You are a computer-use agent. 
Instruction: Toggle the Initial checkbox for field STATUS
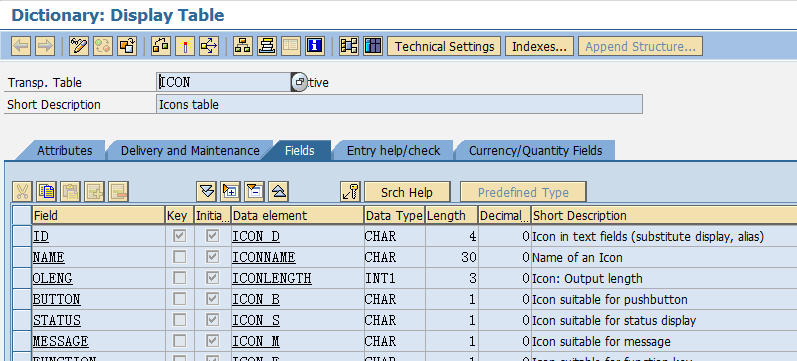click(x=212, y=320)
